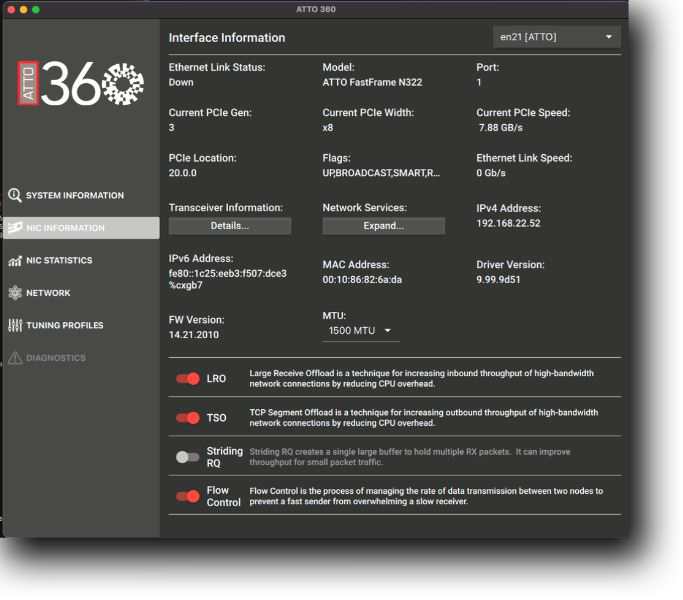
Task: Open the en21 [ATTO] interface dropdown
Action: pos(556,37)
